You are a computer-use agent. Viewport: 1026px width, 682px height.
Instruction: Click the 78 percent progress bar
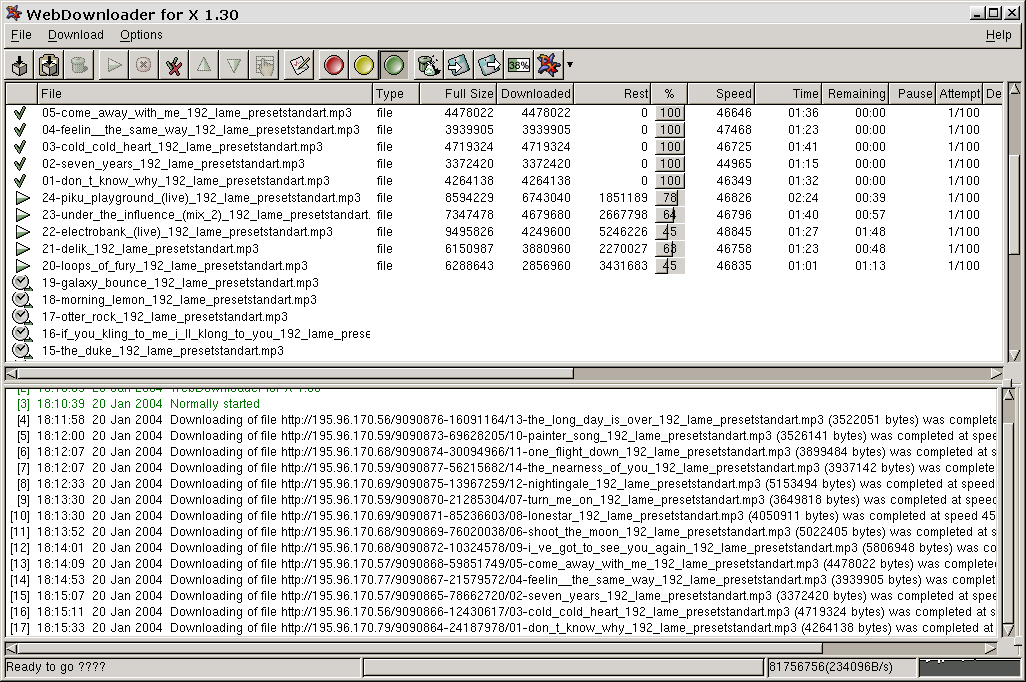click(670, 198)
